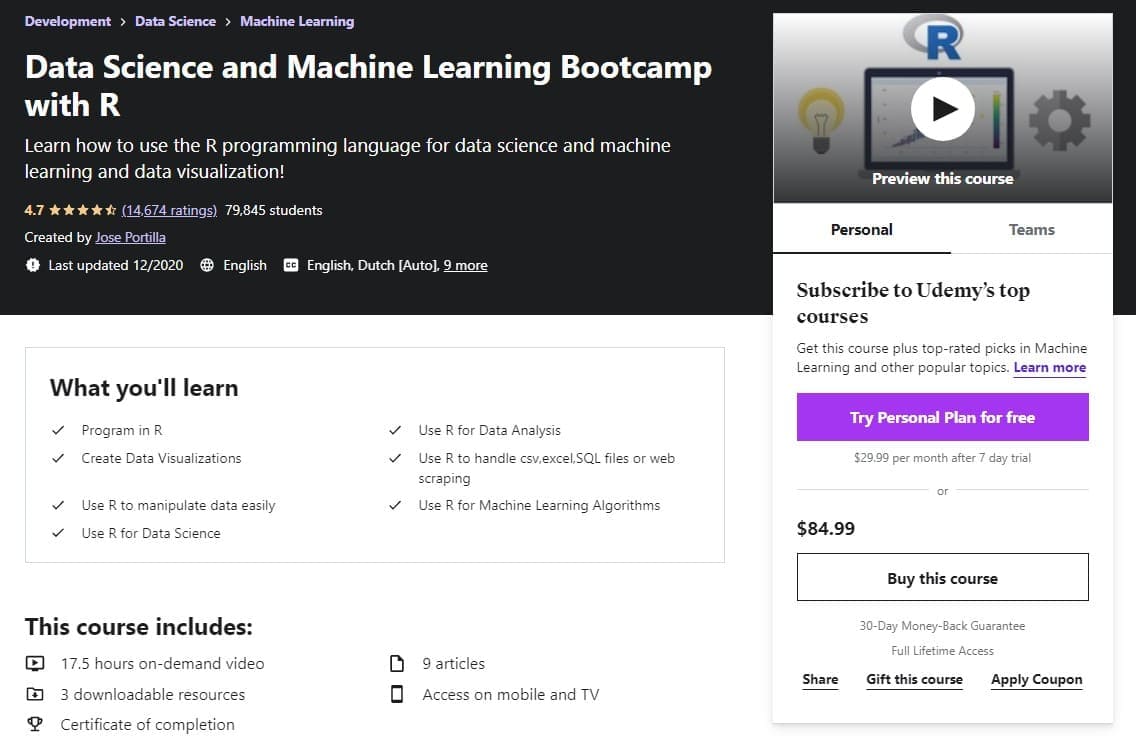Click the 9 articles text
The height and width of the screenshot is (754, 1136).
[x=454, y=663]
